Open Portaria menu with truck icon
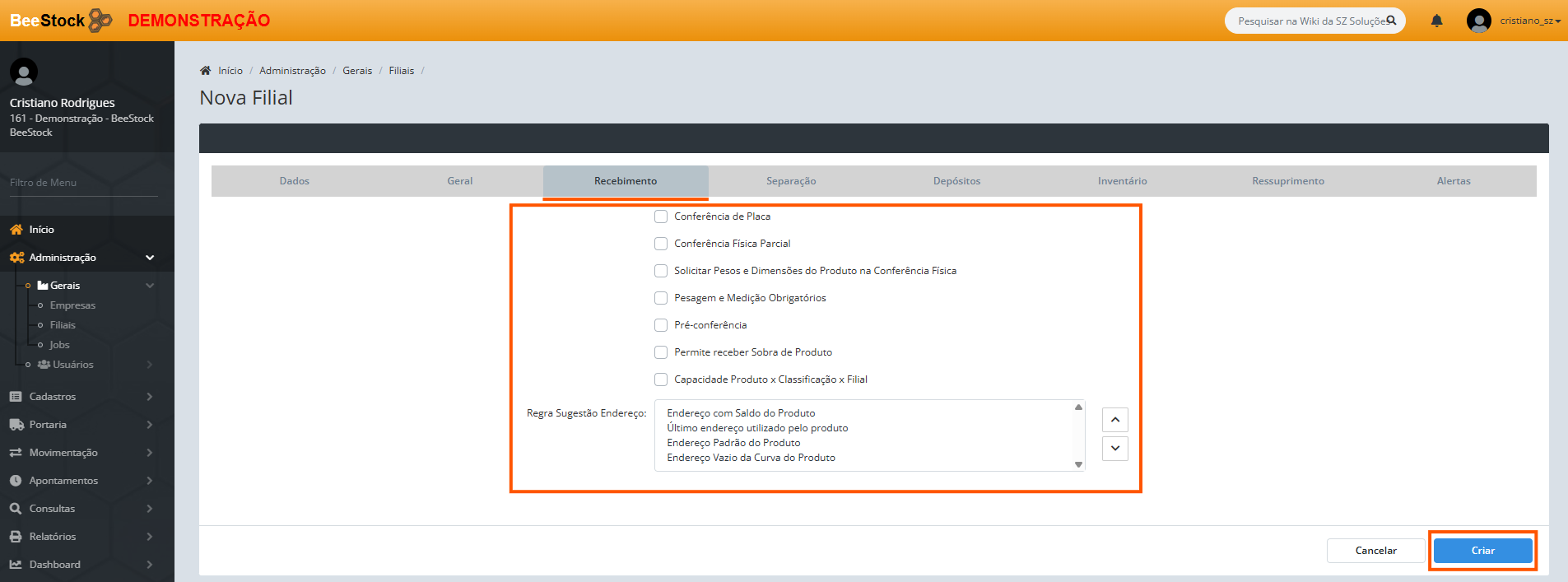Viewport: 1568px width, 582px height. point(16,425)
